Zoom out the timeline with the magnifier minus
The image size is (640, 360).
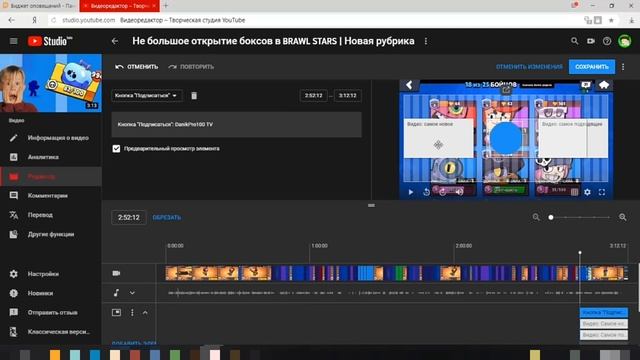(x=536, y=218)
